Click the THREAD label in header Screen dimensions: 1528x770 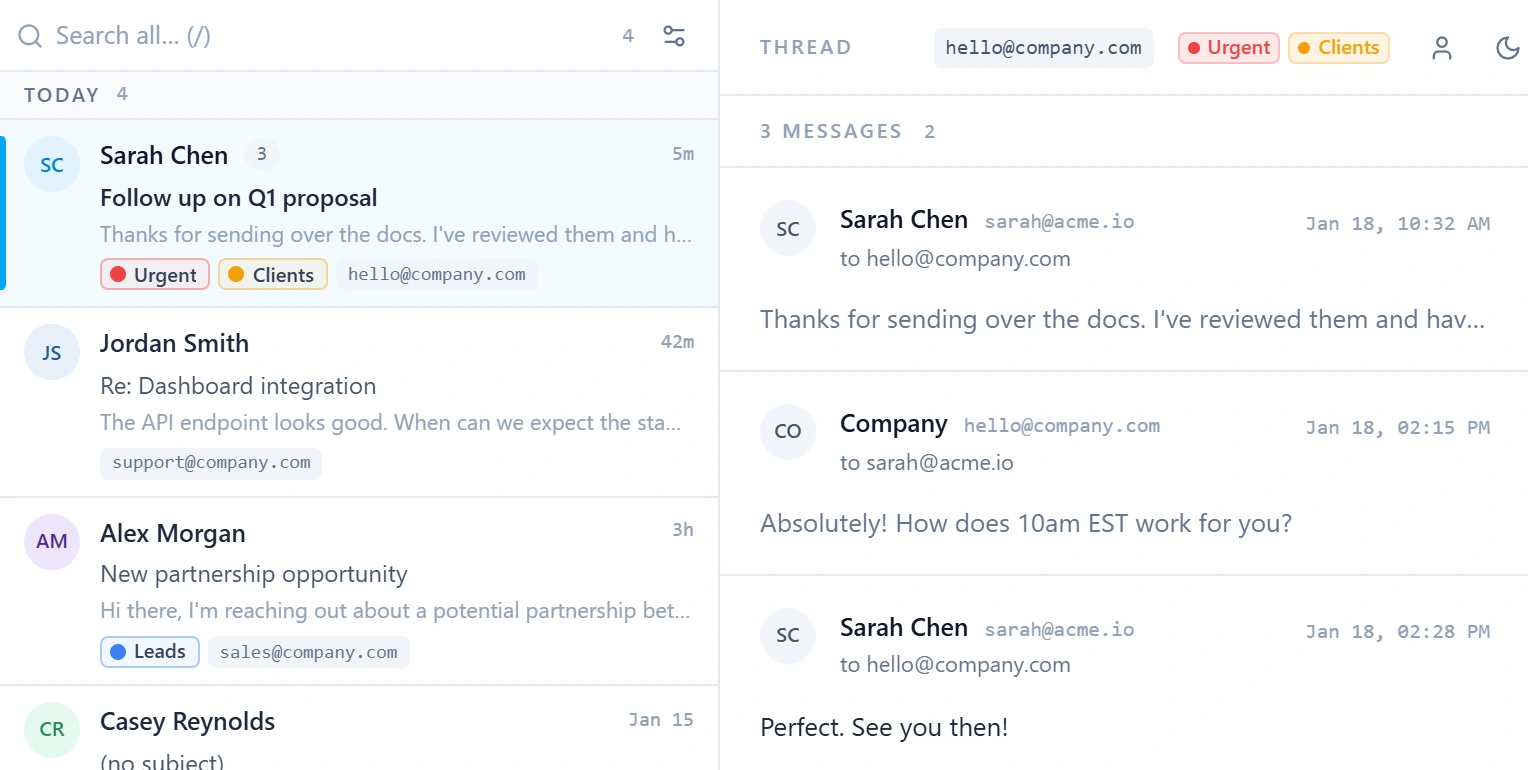806,48
